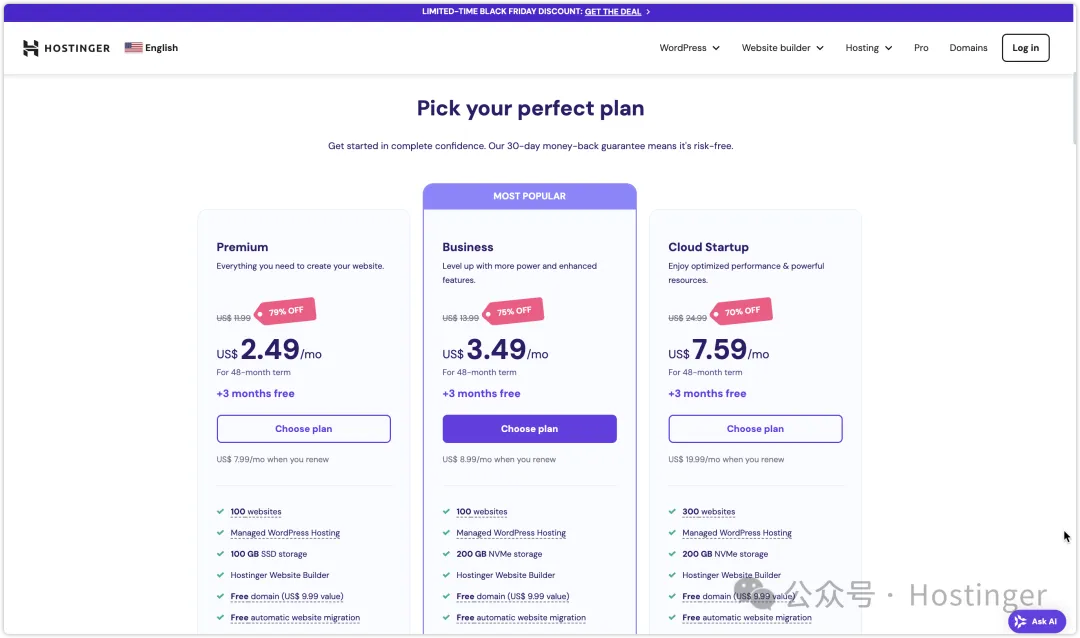
Task: Follow the Get the Deal link
Action: pyautogui.click(x=614, y=12)
